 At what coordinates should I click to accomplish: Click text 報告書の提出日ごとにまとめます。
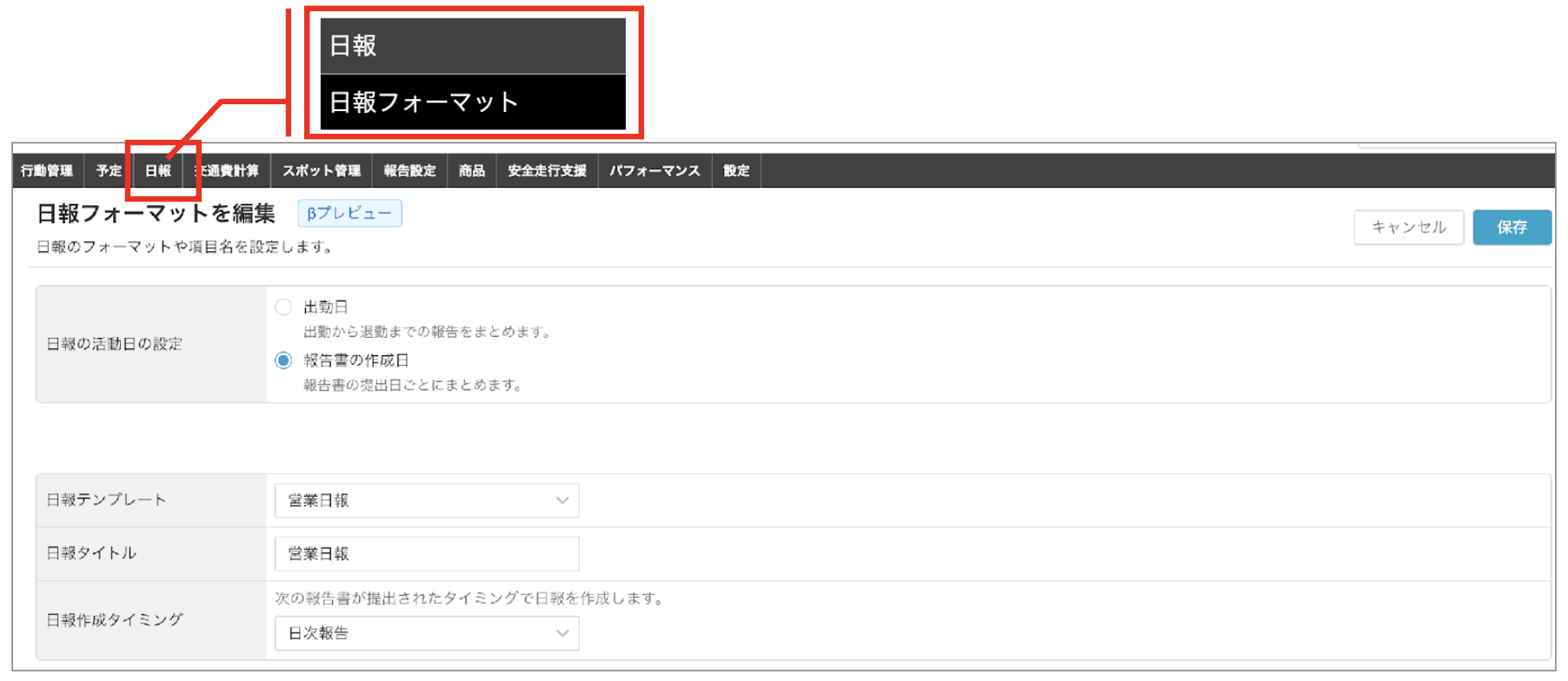coord(413,385)
